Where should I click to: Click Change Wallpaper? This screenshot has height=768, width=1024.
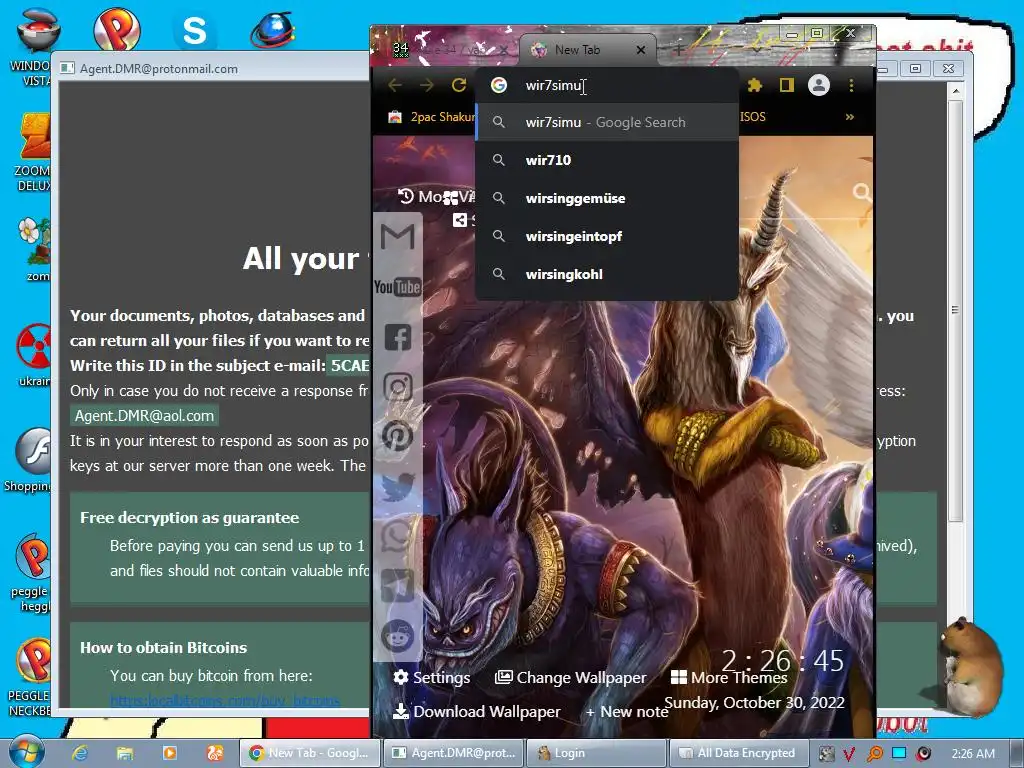[570, 678]
